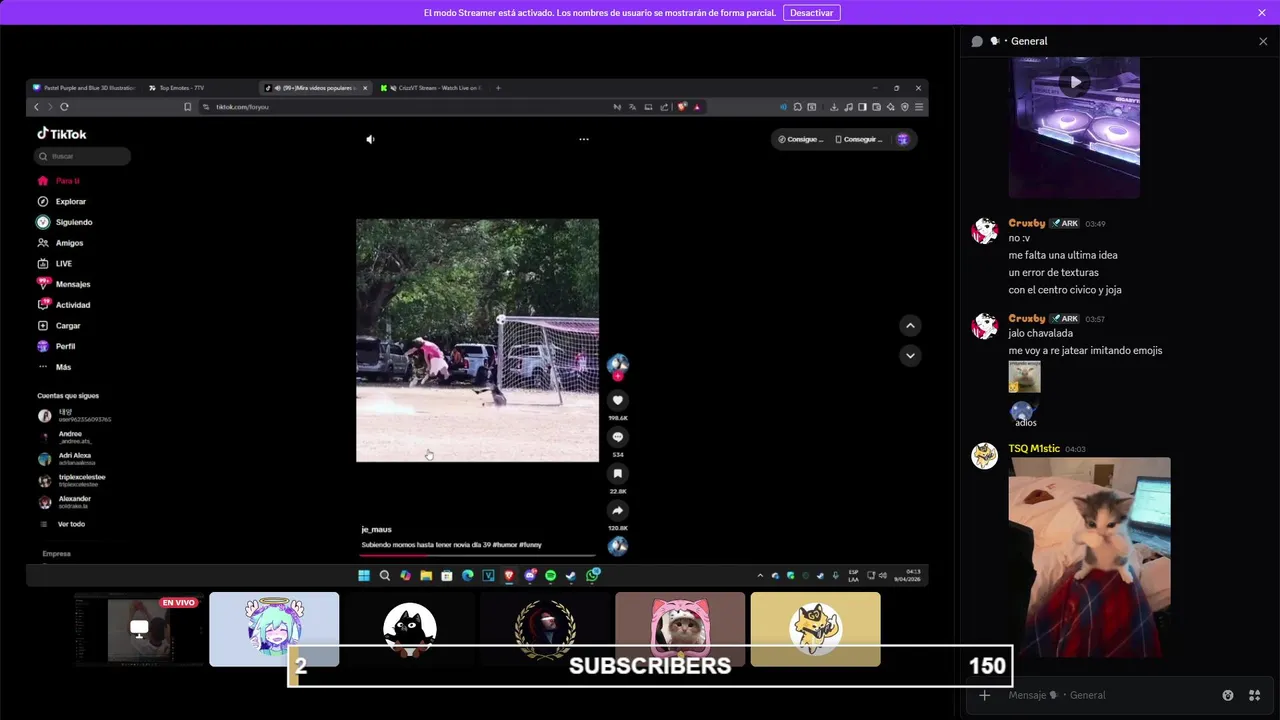This screenshot has width=1280, height=720.
Task: Click the TikTok logo
Action: point(62,134)
